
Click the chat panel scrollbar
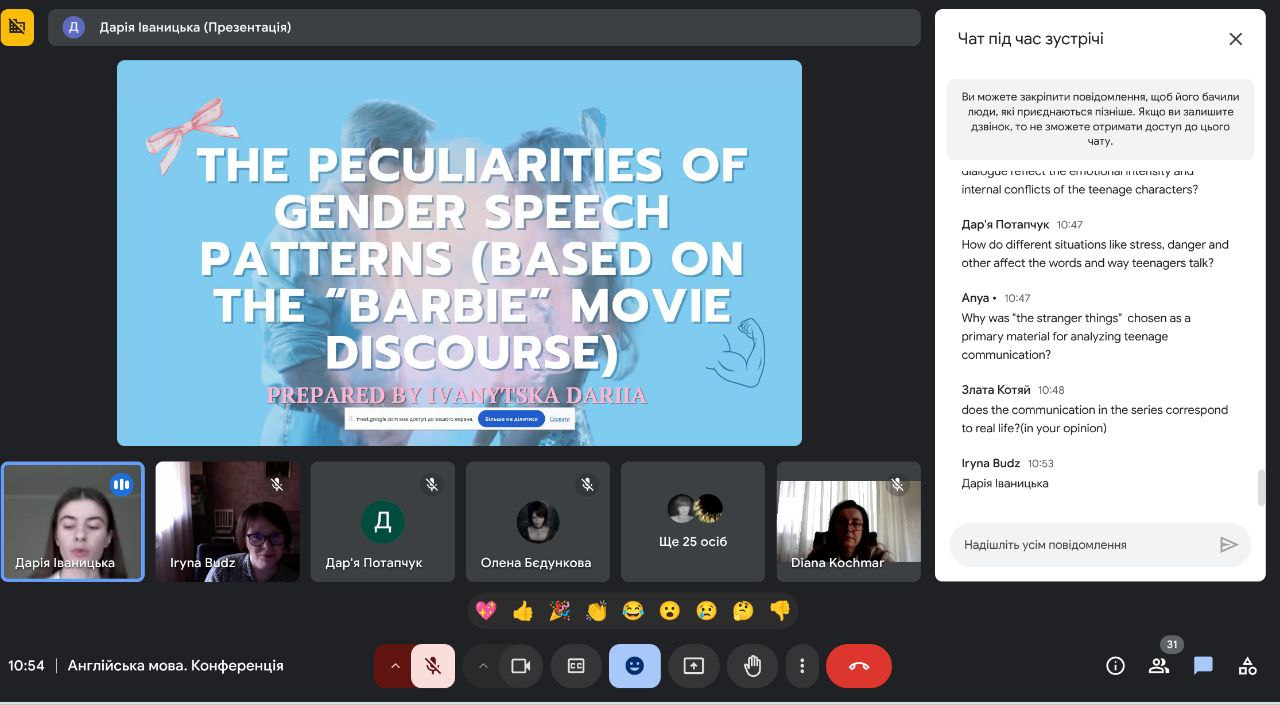(1261, 488)
